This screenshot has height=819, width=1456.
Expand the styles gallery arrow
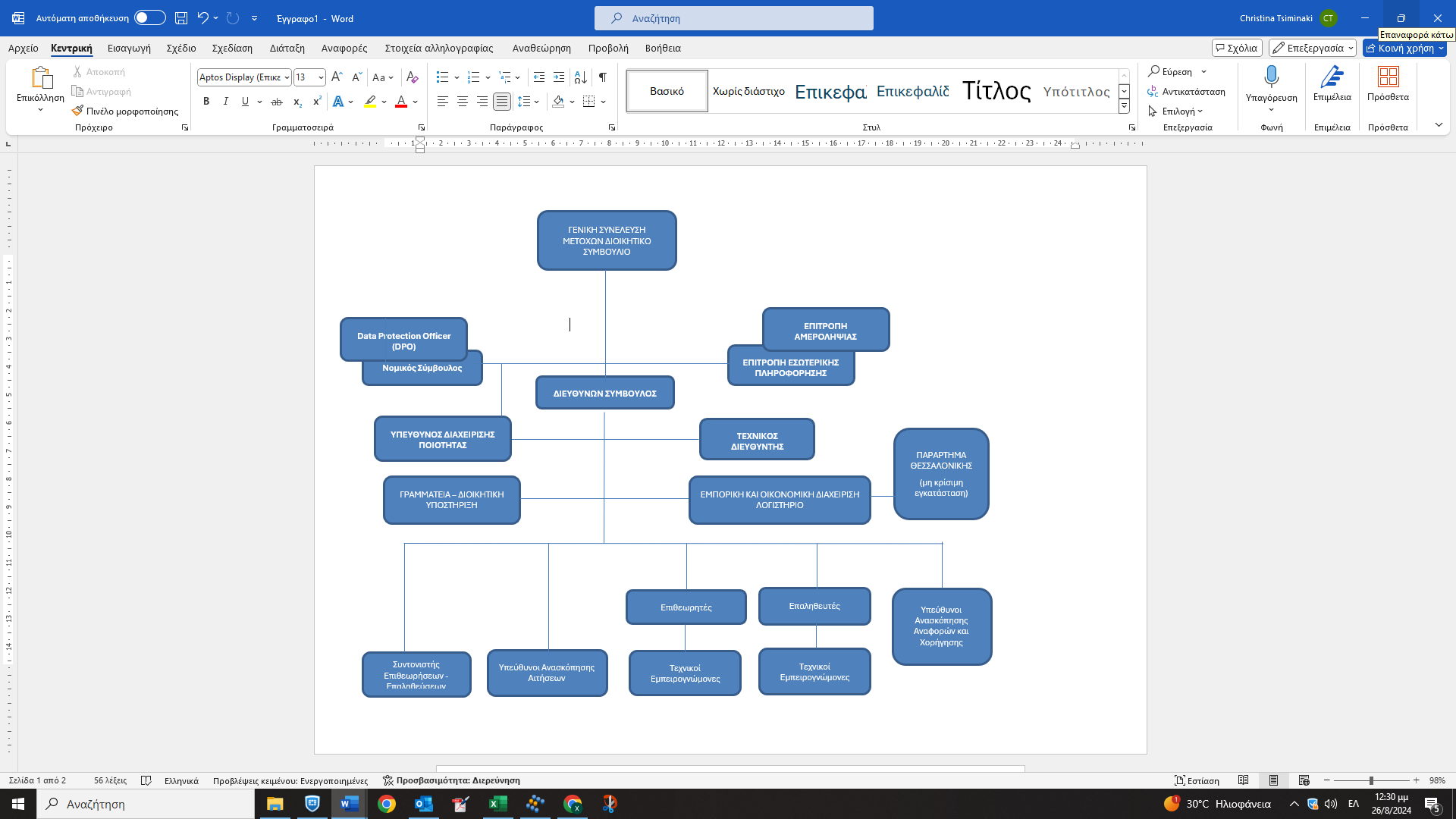click(1124, 107)
